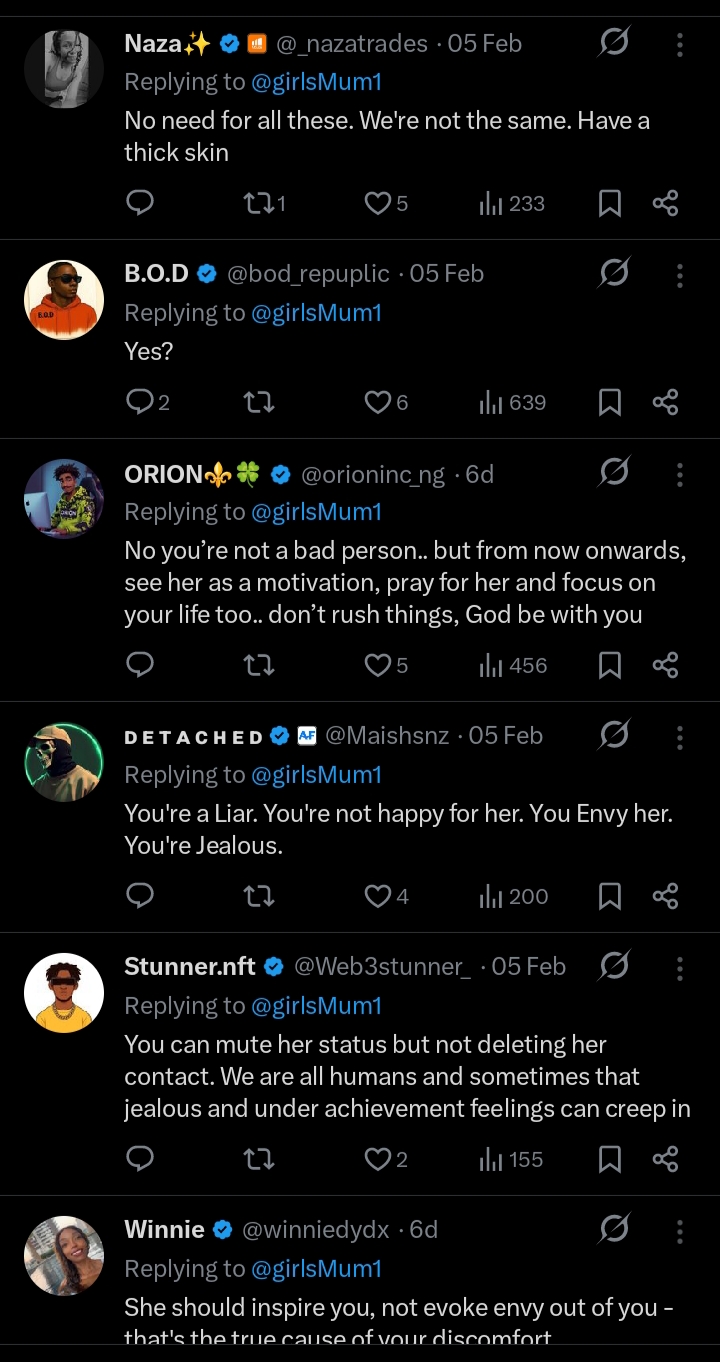This screenshot has height=1362, width=720.
Task: Share DETACHED's reply about envy
Action: 665,896
